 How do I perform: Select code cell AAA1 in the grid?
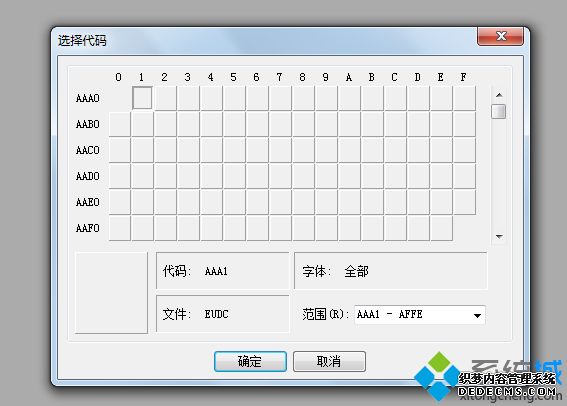[142, 98]
